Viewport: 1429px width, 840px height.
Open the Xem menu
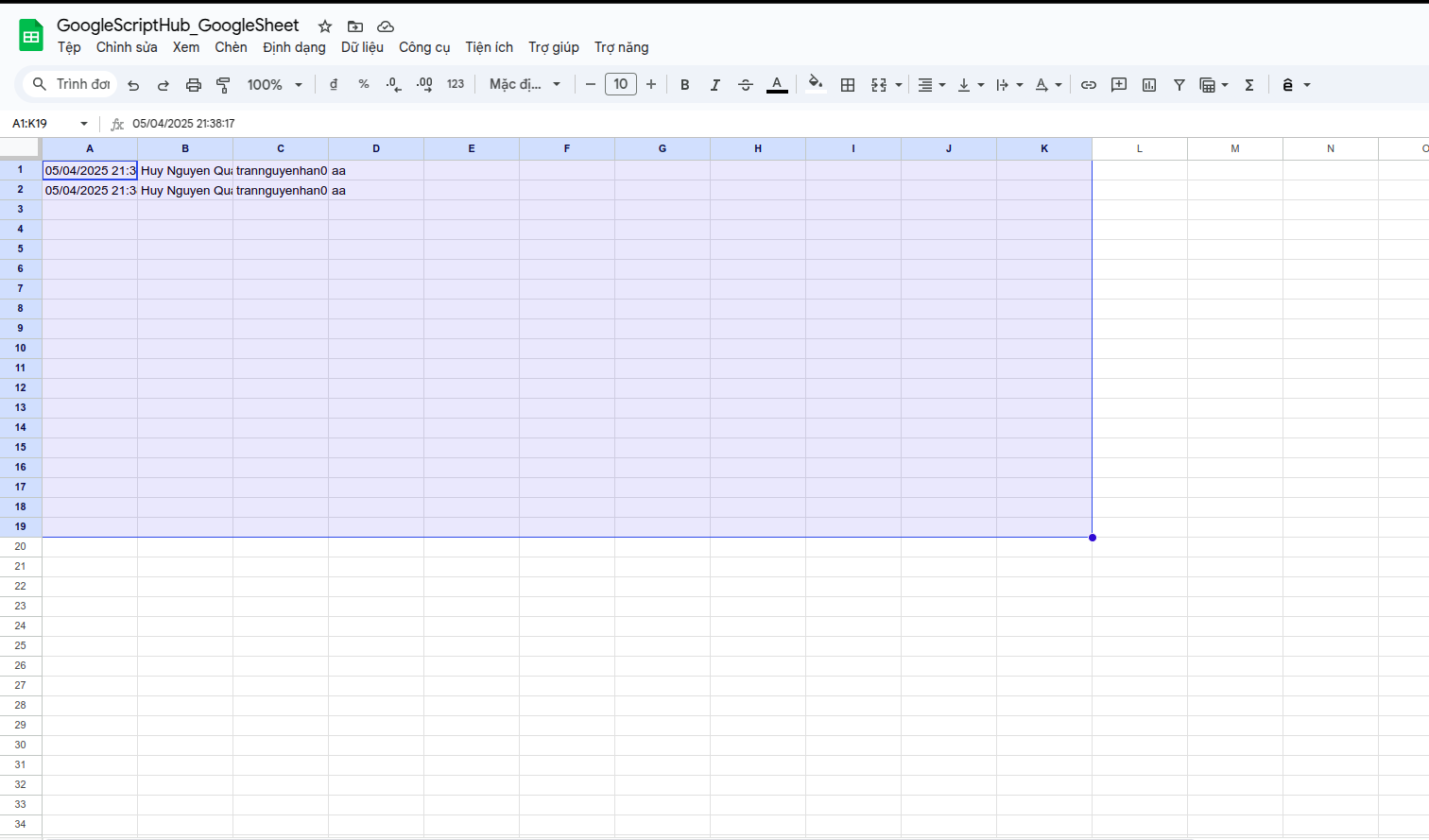point(186,47)
